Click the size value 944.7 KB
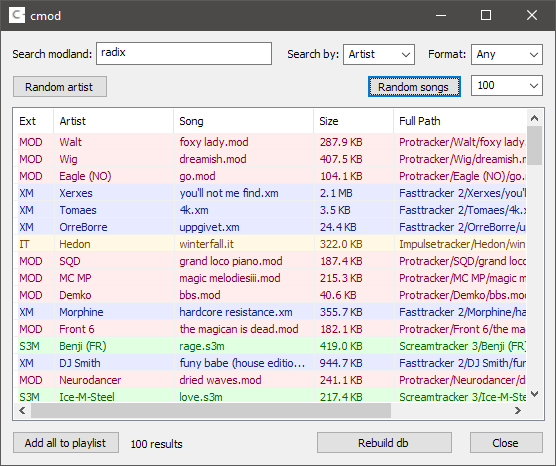 pyautogui.click(x=341, y=364)
